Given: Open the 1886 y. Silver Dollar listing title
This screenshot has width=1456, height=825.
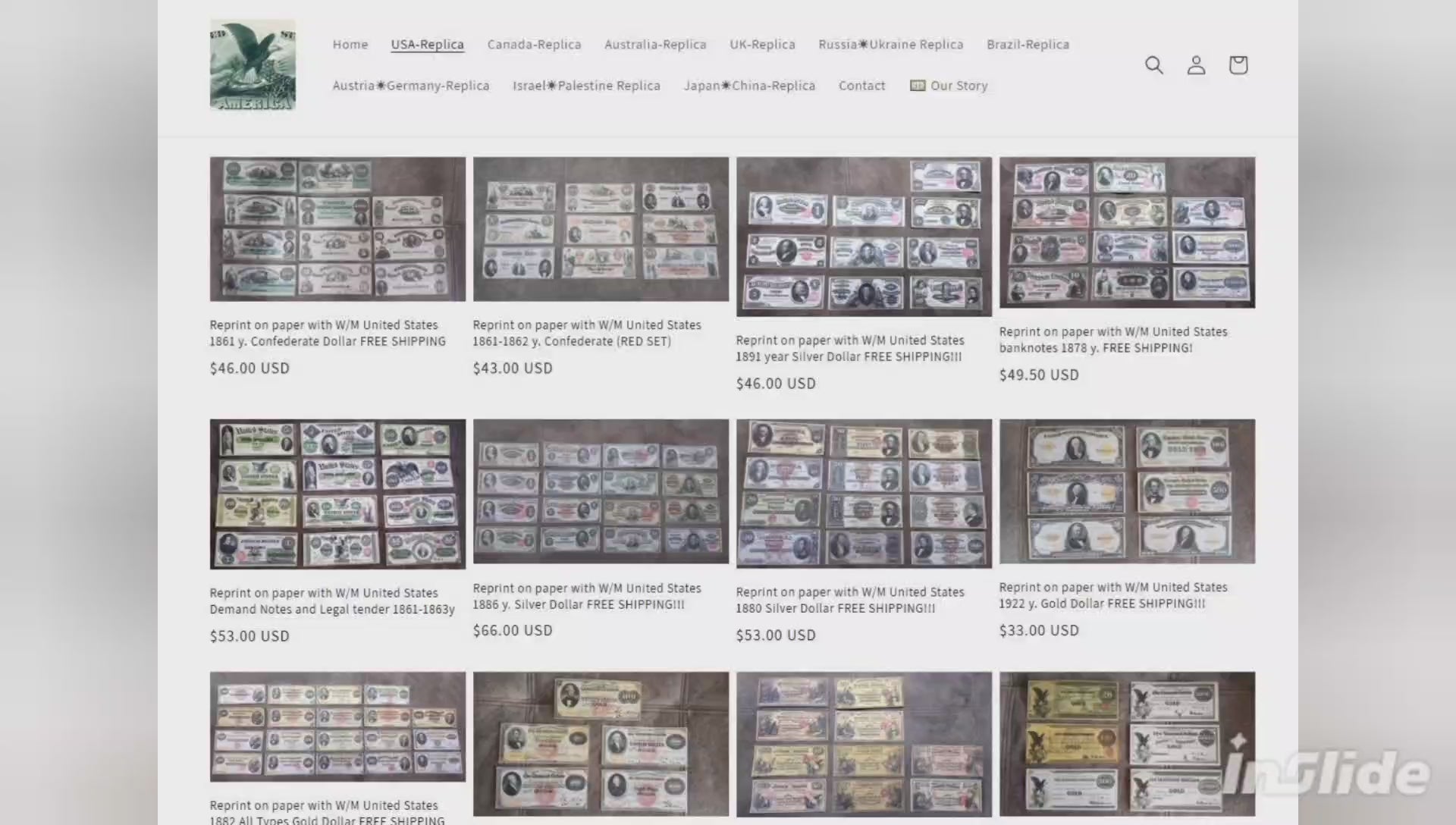Looking at the screenshot, I should coord(586,596).
